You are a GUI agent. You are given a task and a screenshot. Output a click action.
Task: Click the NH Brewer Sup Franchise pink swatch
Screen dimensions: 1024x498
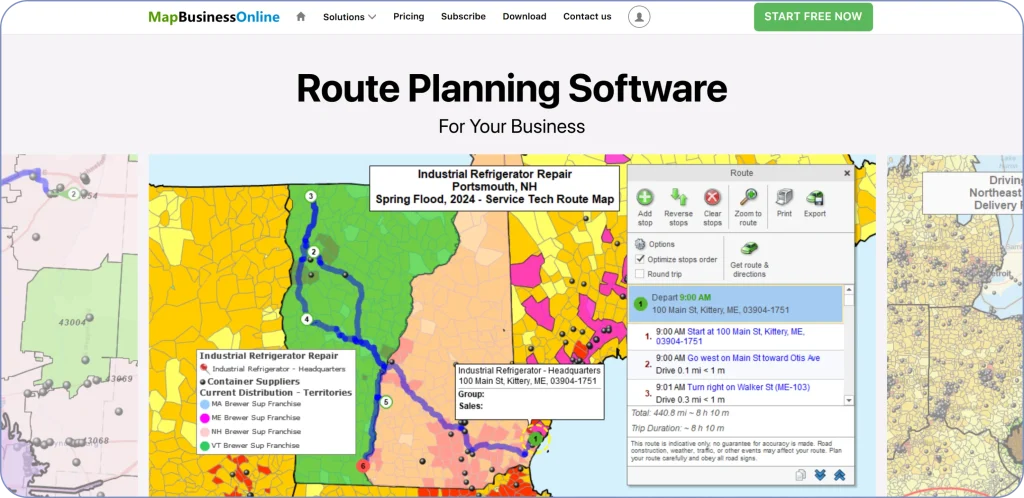[x=206, y=431]
